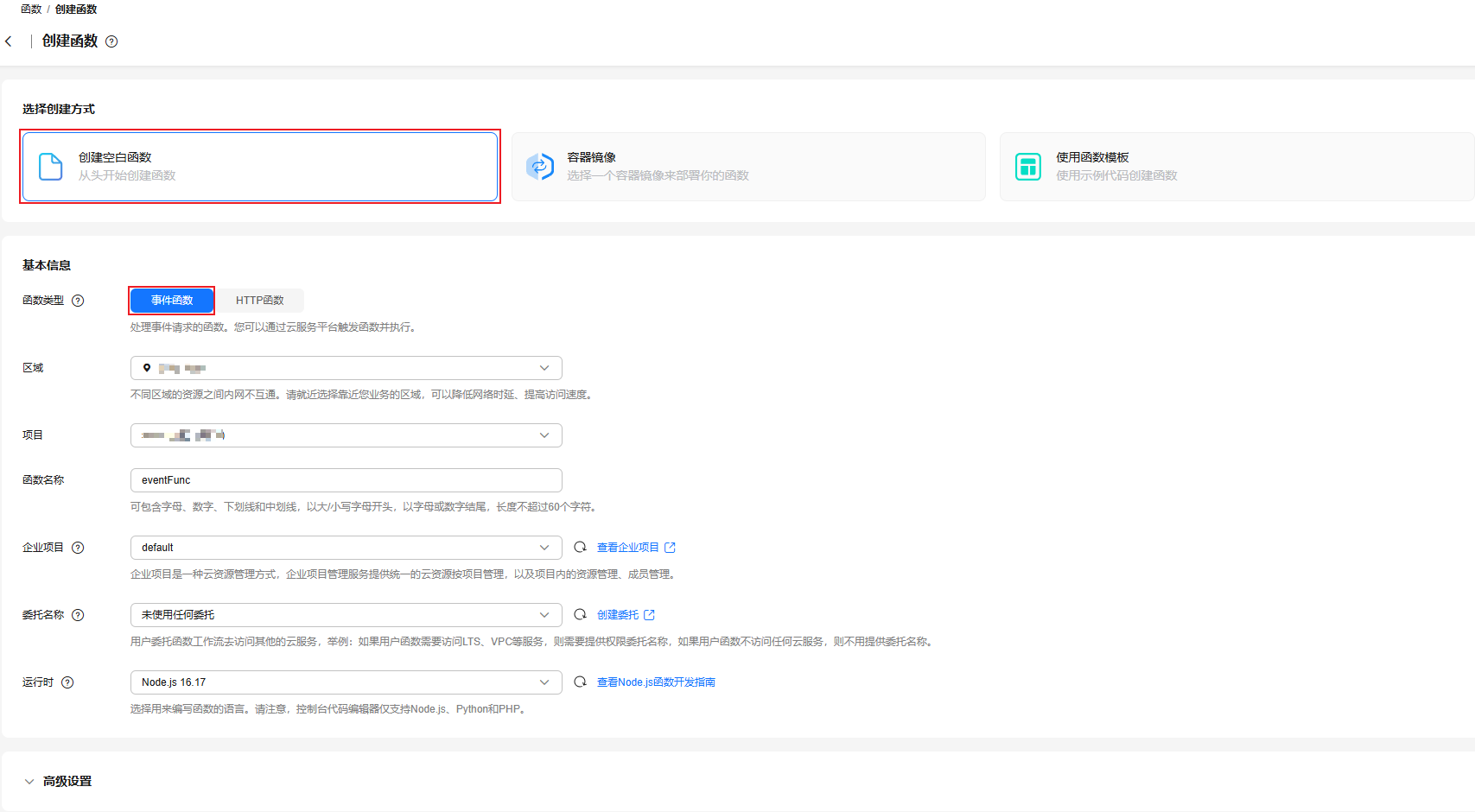Refresh the 企业项目 list
1475x812 pixels.
tap(581, 547)
